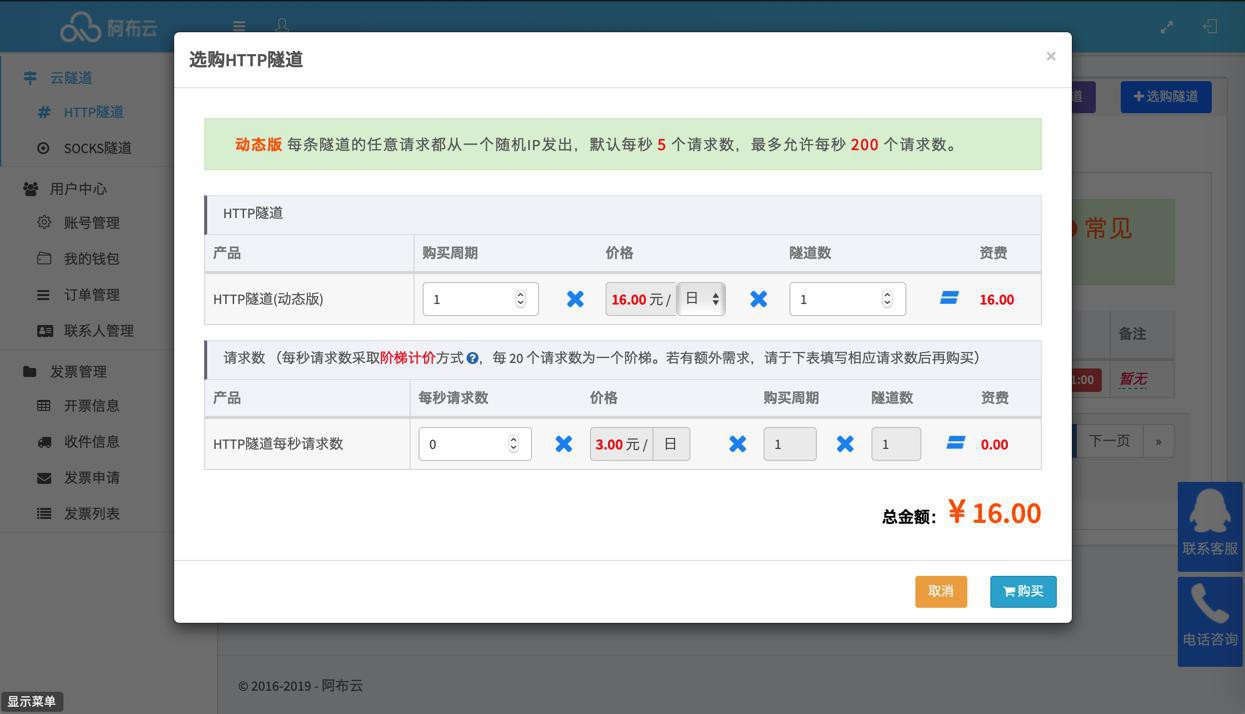1245x714 pixels.
Task: Click the 显示菜单 label at bottom-left
Action: point(31,701)
